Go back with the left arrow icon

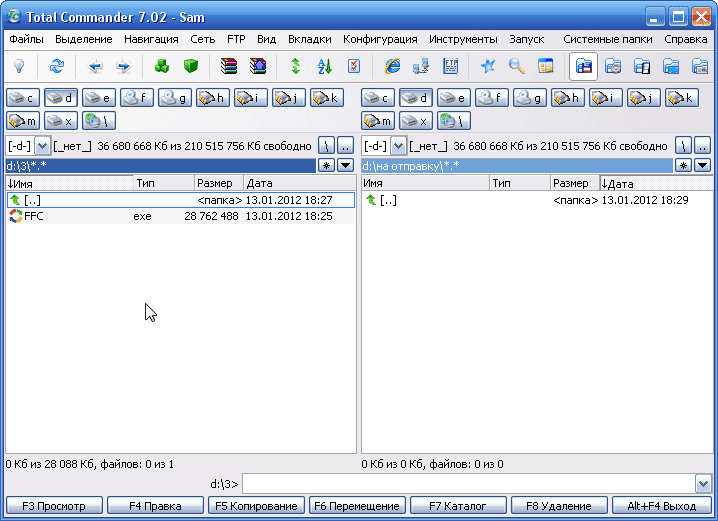pos(95,66)
